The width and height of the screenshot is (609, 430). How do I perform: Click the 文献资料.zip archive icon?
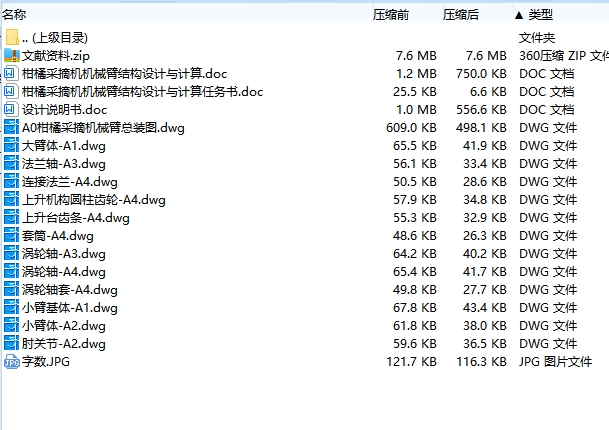pos(12,56)
